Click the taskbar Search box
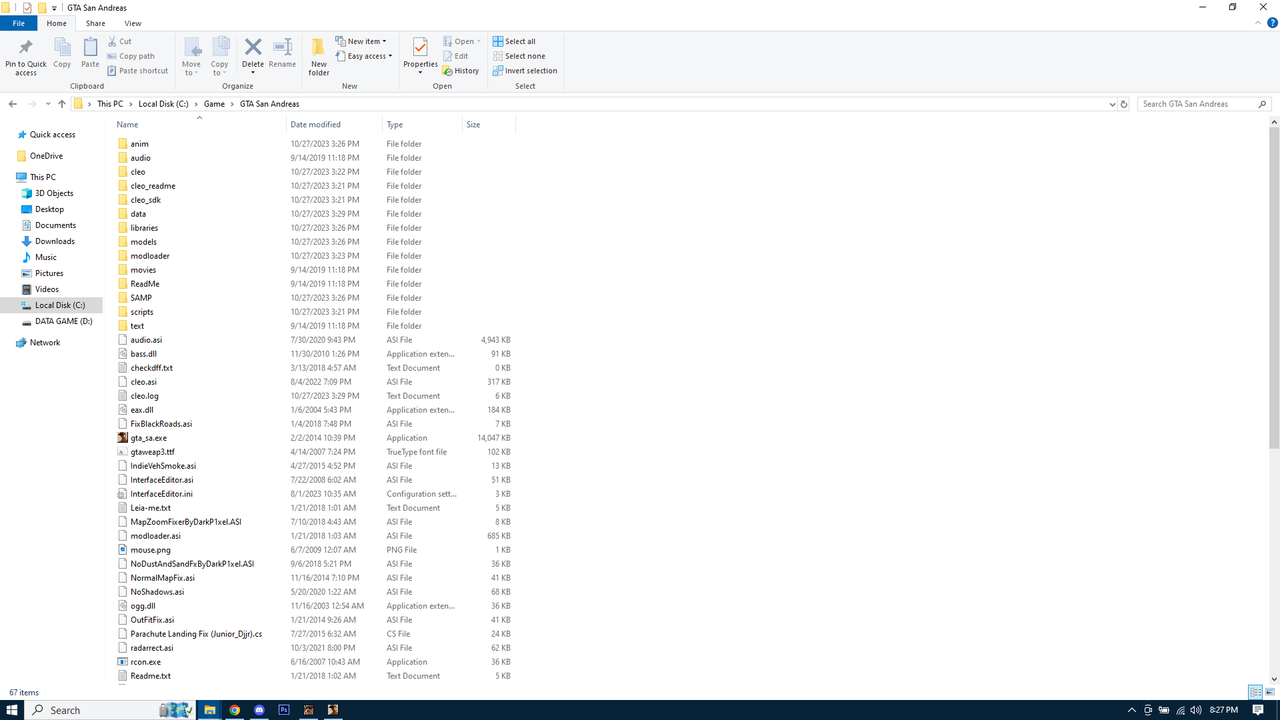Screen dimensions: 1280x720 pos(110,710)
